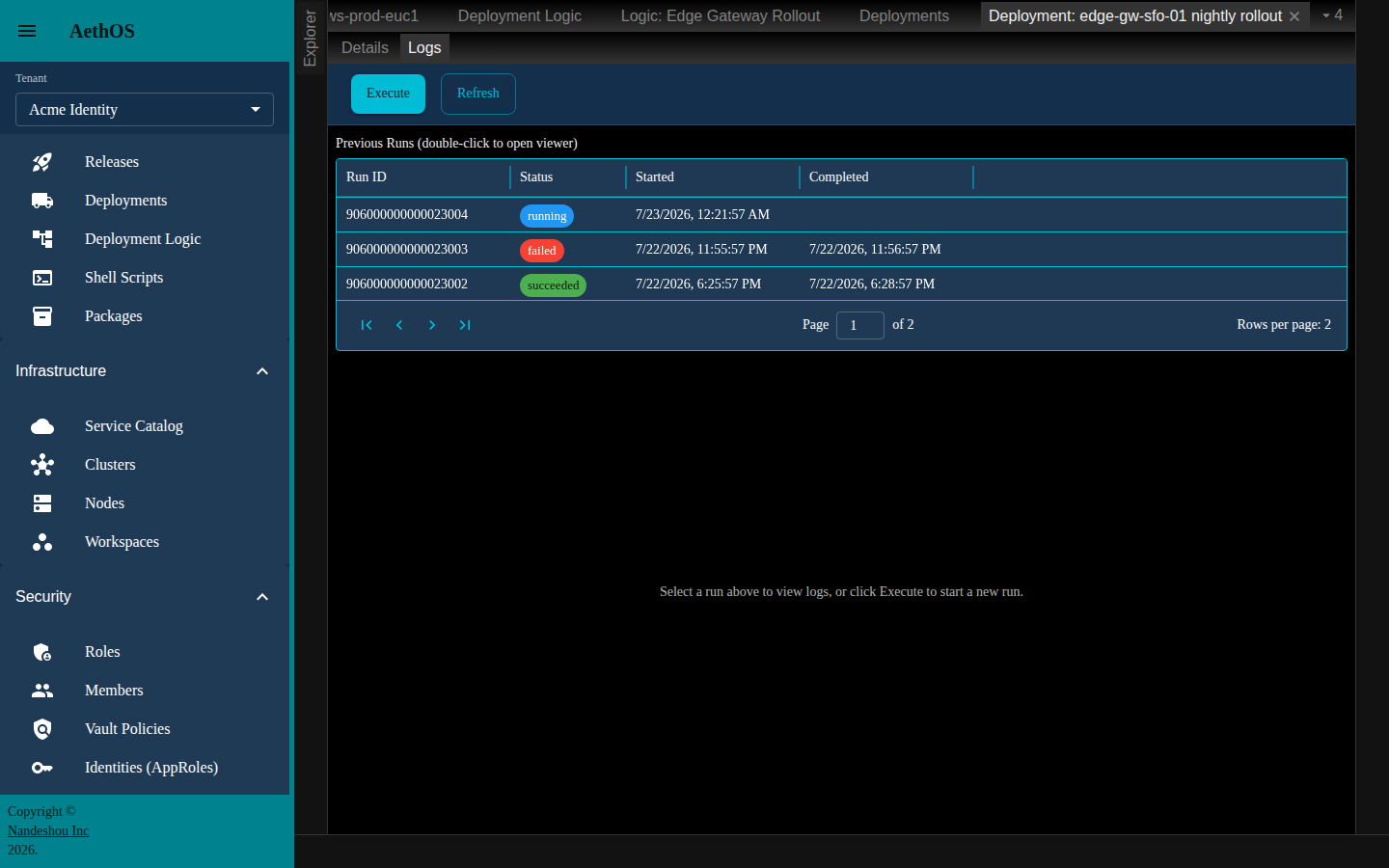1389x868 pixels.
Task: Open the hidden tabs overflow dropdown showing 4
Action: [x=1332, y=15]
